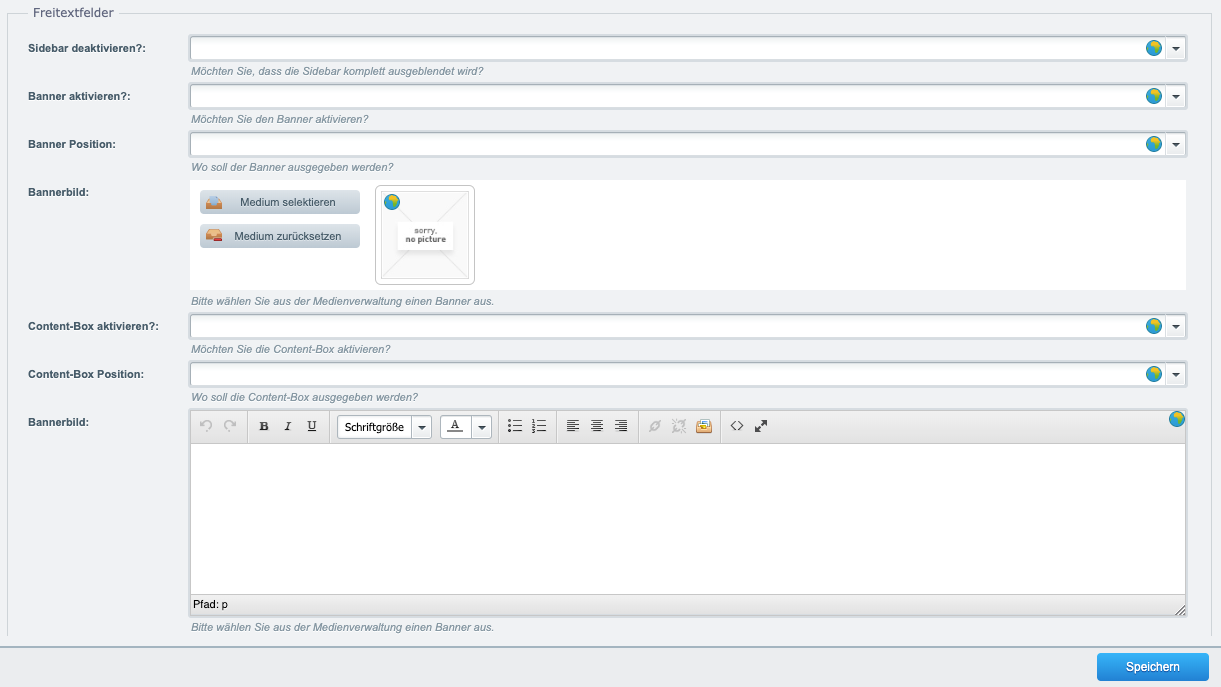The width and height of the screenshot is (1221, 687).
Task: Click help text 'Möchten Sie den Banner aktivieren?'
Action: (x=279, y=119)
